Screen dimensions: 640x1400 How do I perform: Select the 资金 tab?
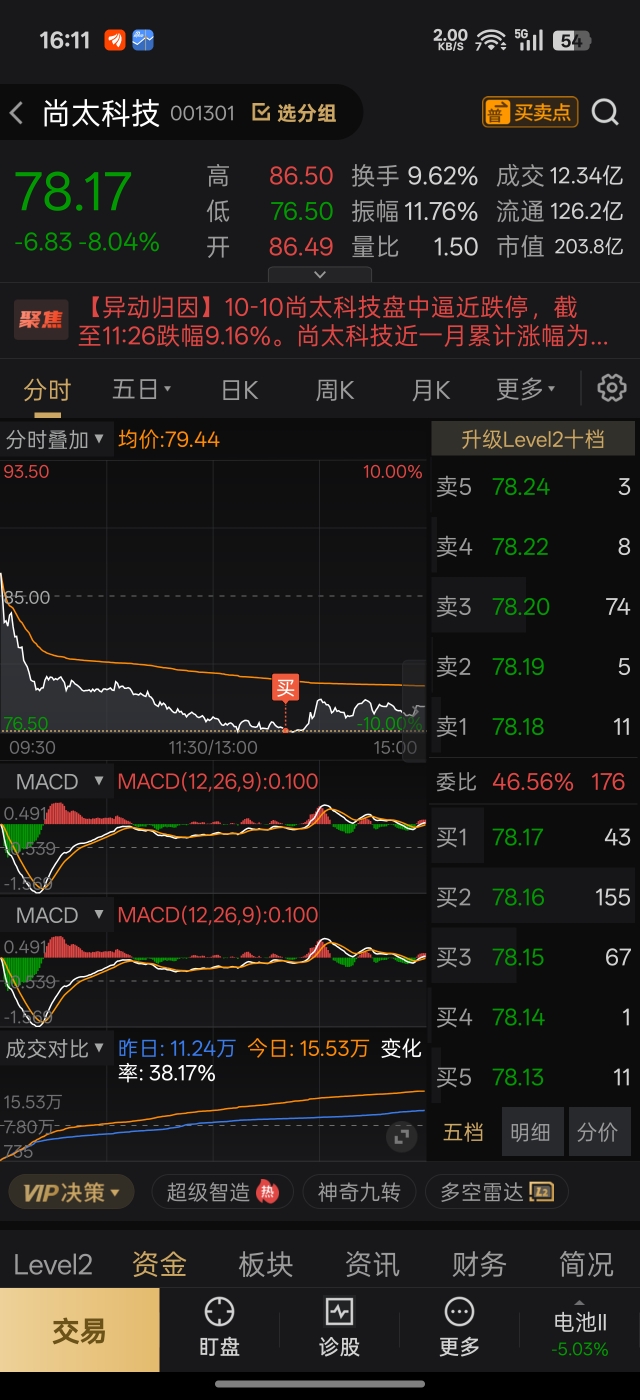coord(160,1265)
